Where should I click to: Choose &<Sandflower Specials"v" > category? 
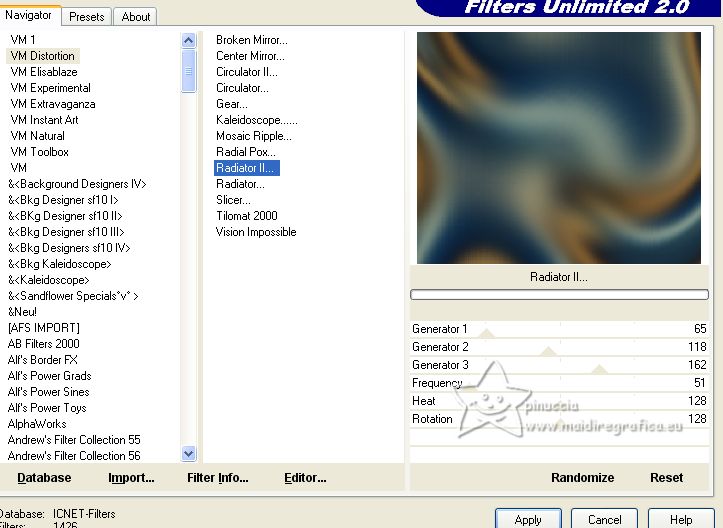click(x=73, y=296)
